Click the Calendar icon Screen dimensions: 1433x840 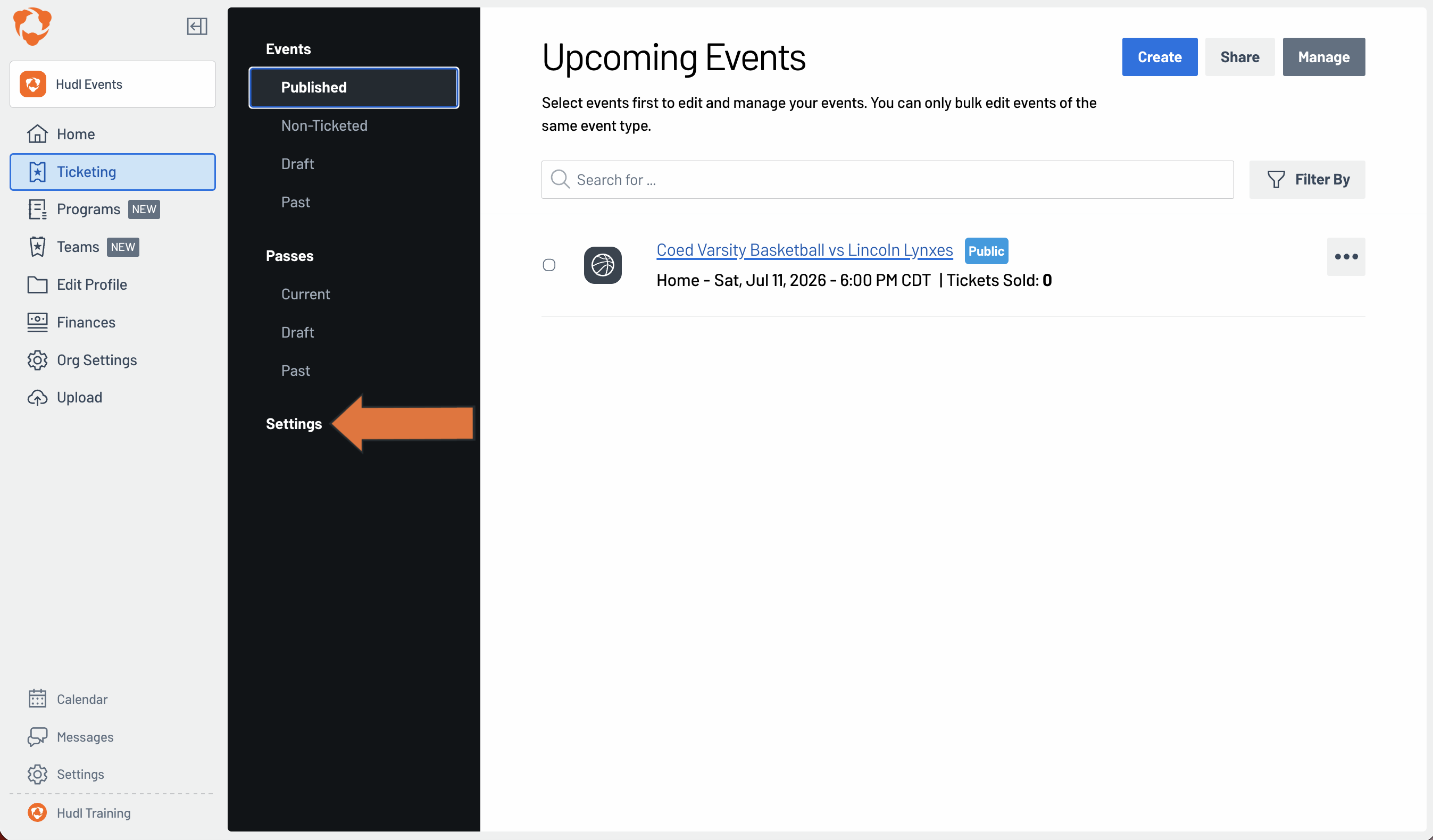click(x=38, y=699)
